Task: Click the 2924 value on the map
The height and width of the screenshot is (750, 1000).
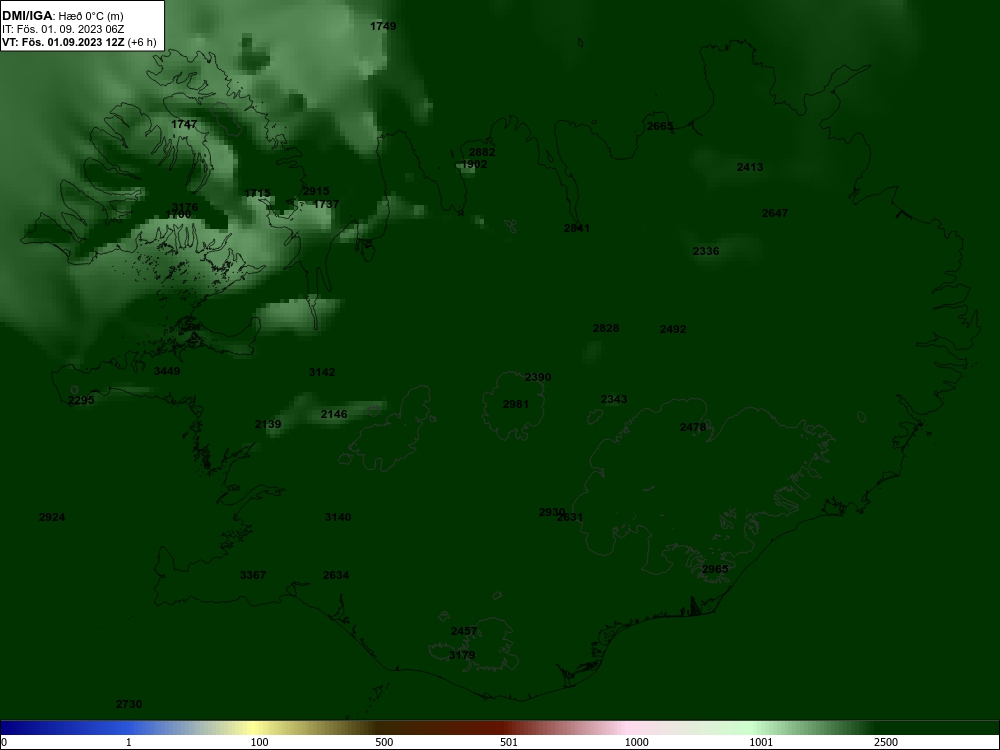Action: coord(52,517)
